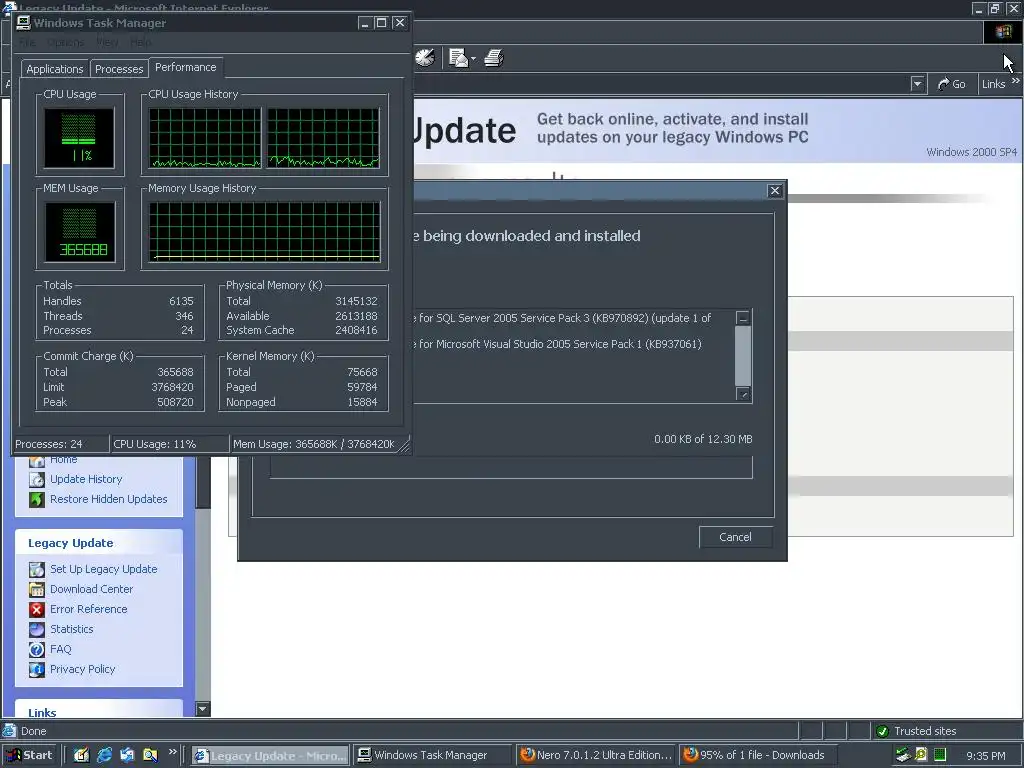Screen dimensions: 1024x768
Task: Click the Trusted sites status bar text
Action: coord(925,731)
